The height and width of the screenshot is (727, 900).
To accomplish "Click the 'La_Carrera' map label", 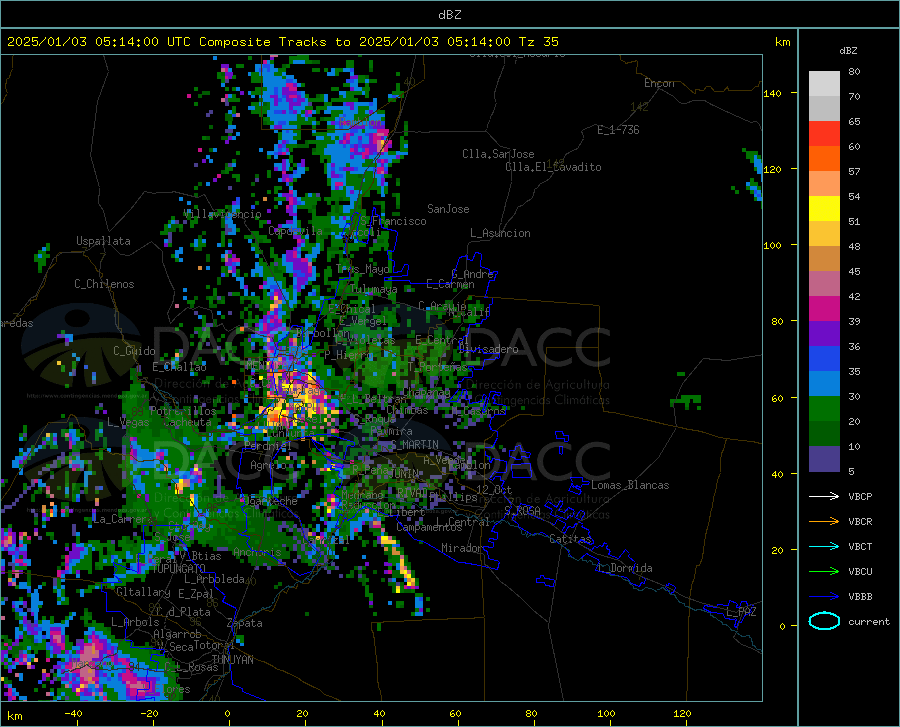I will (122, 519).
